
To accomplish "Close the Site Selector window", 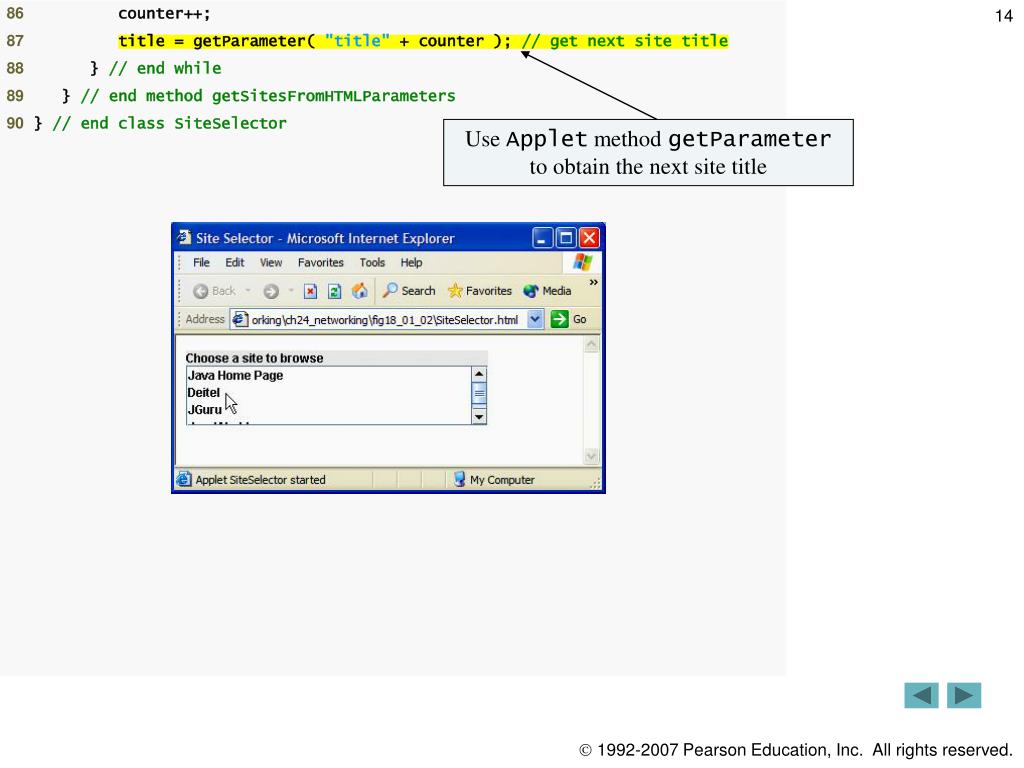I will click(x=589, y=238).
